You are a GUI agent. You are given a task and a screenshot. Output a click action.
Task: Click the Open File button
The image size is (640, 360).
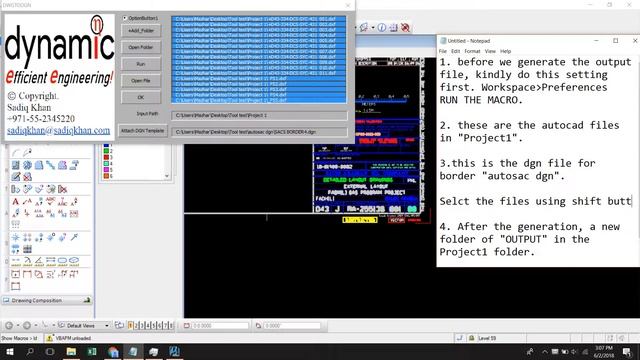(x=141, y=81)
